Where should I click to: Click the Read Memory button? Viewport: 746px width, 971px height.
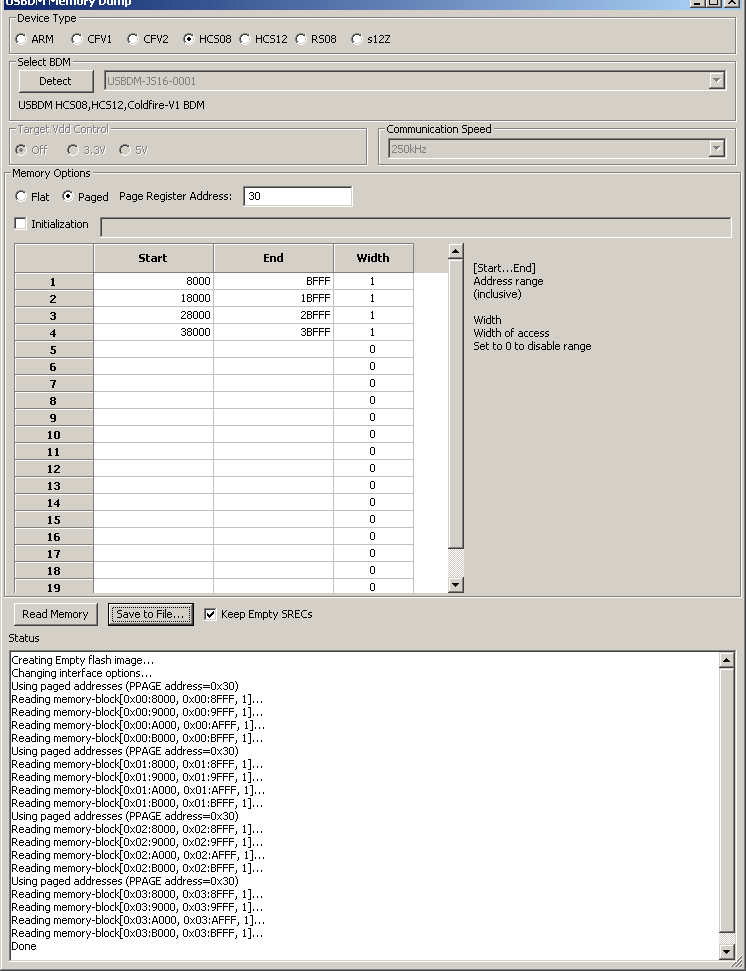[x=55, y=614]
